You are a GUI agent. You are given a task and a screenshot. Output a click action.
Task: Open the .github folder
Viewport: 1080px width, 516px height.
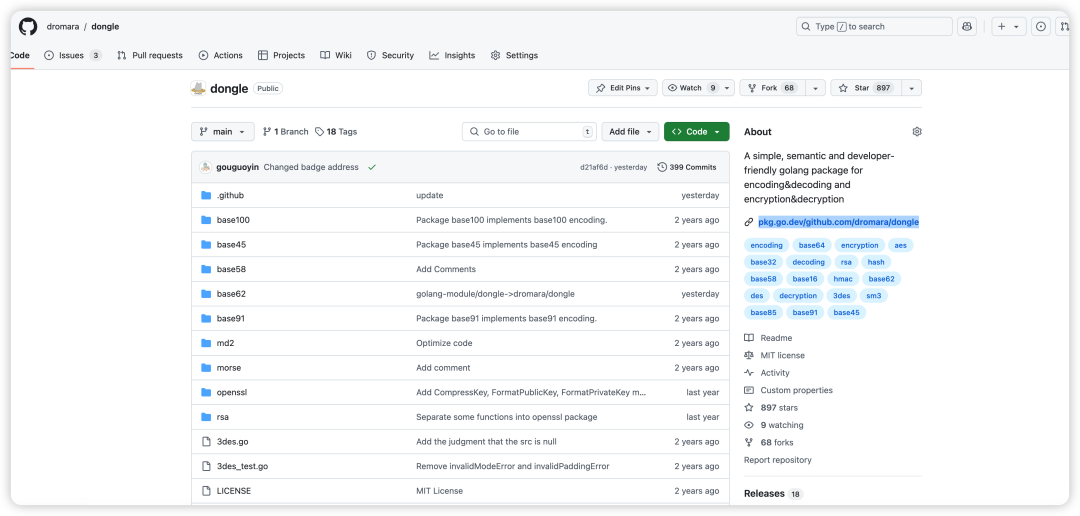(230, 196)
